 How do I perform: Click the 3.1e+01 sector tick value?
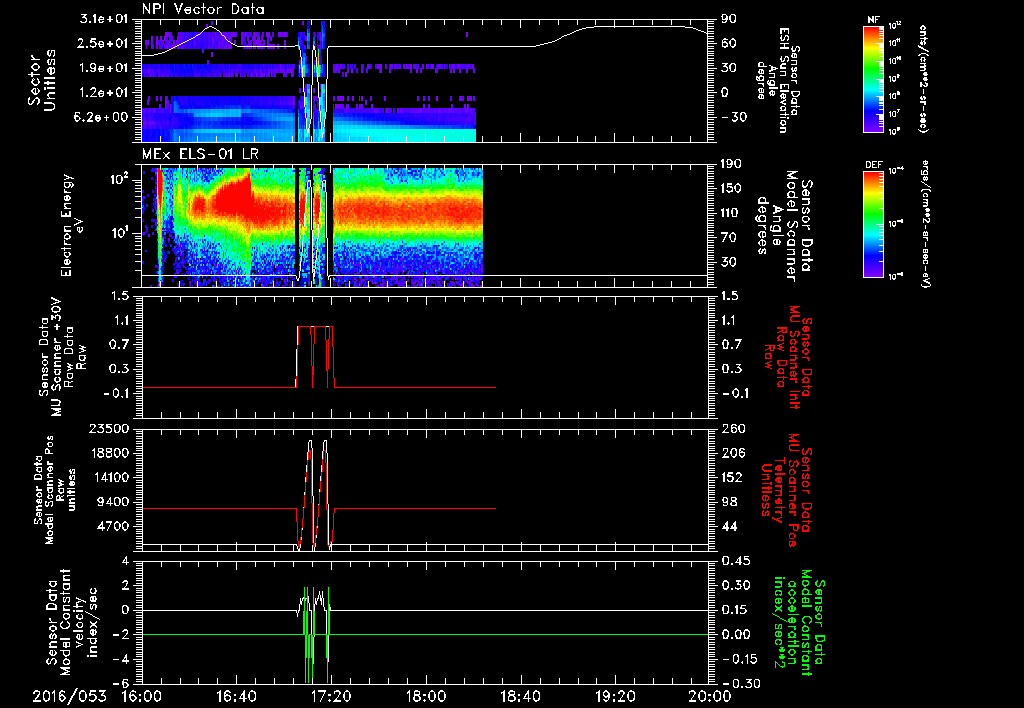click(102, 18)
